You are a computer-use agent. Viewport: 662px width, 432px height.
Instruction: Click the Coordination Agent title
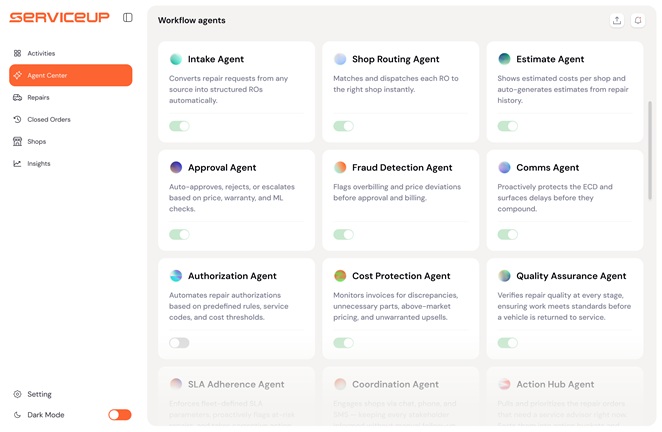tap(396, 384)
